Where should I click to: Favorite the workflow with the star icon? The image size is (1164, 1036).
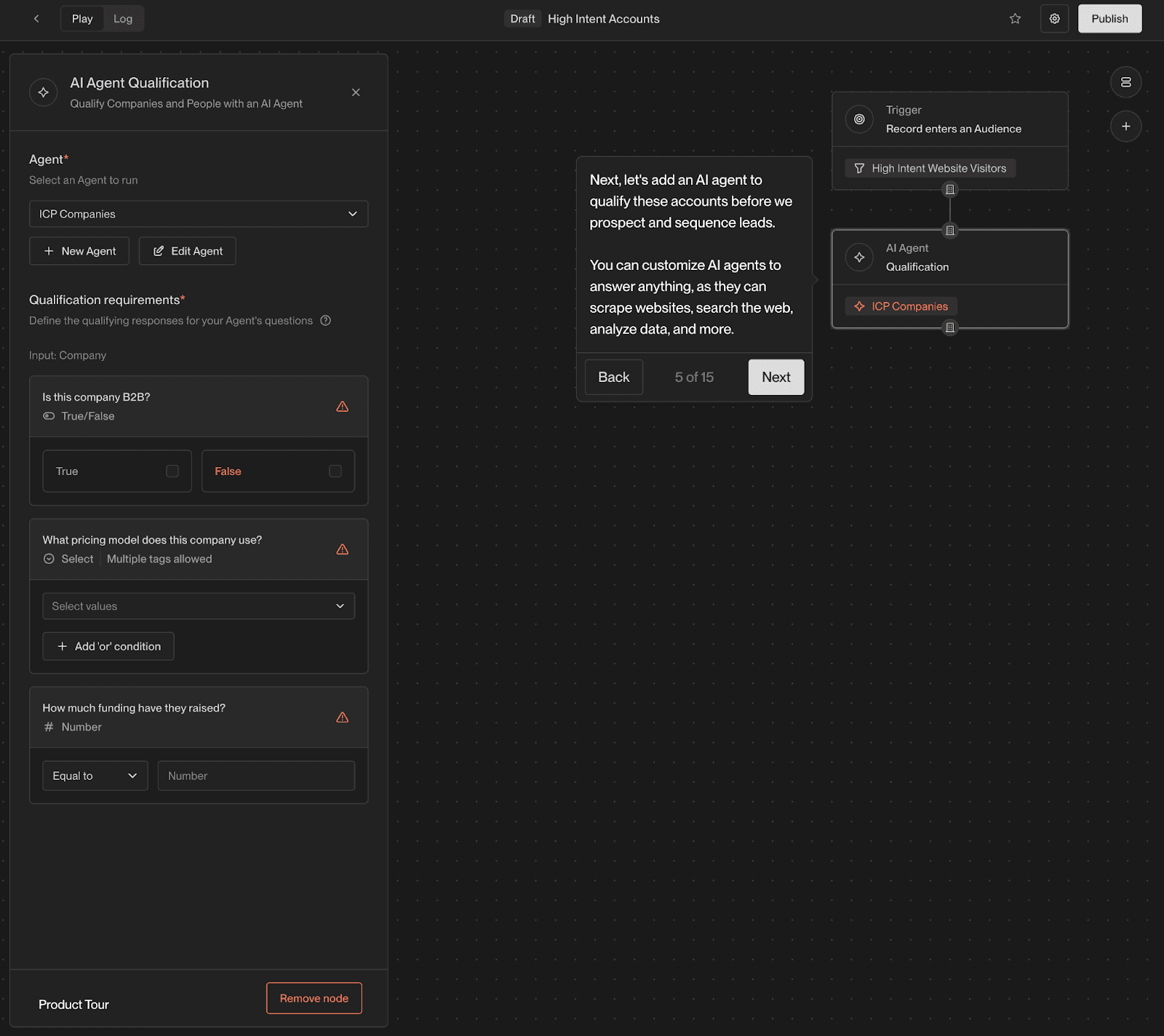(1015, 19)
